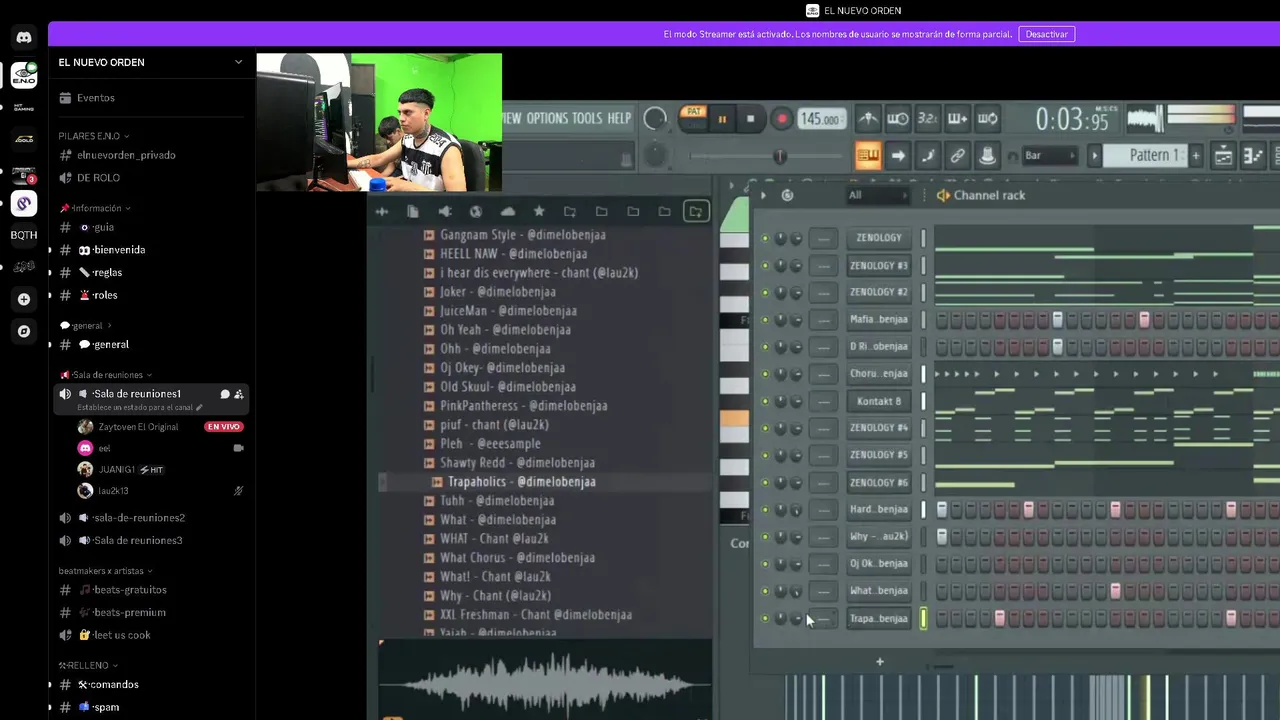This screenshot has height=720, width=1280.
Task: Toggle loop recording icon
Action: pyautogui.click(x=988, y=119)
